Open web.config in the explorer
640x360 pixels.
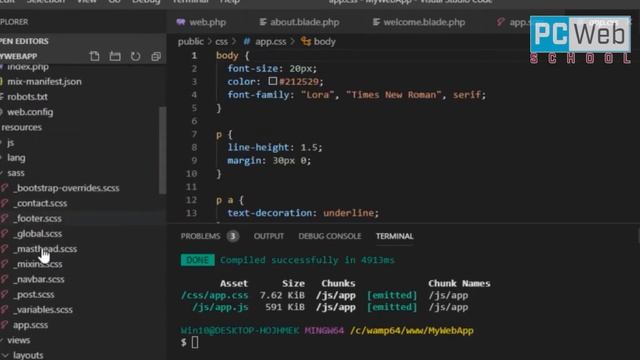(30, 112)
